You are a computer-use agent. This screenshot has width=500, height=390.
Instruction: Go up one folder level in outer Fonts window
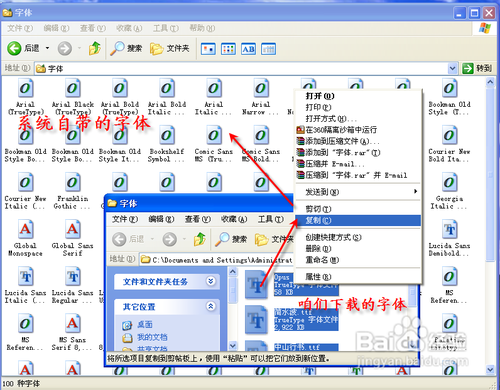click(95, 49)
